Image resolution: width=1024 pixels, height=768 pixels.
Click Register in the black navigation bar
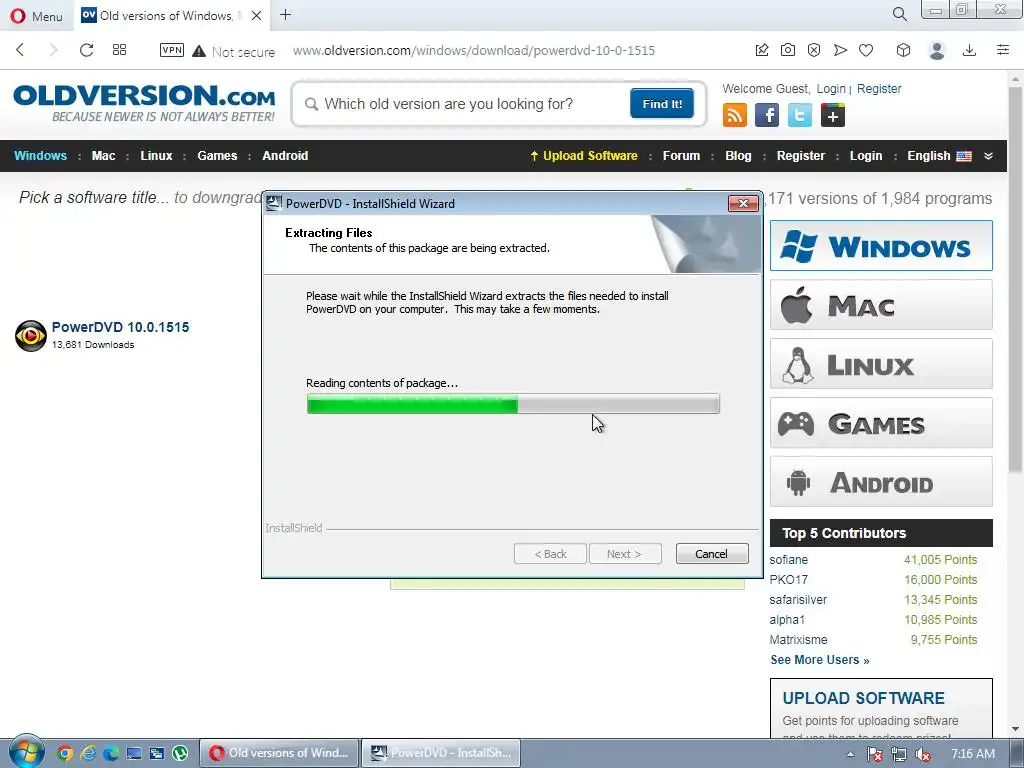pyautogui.click(x=801, y=155)
